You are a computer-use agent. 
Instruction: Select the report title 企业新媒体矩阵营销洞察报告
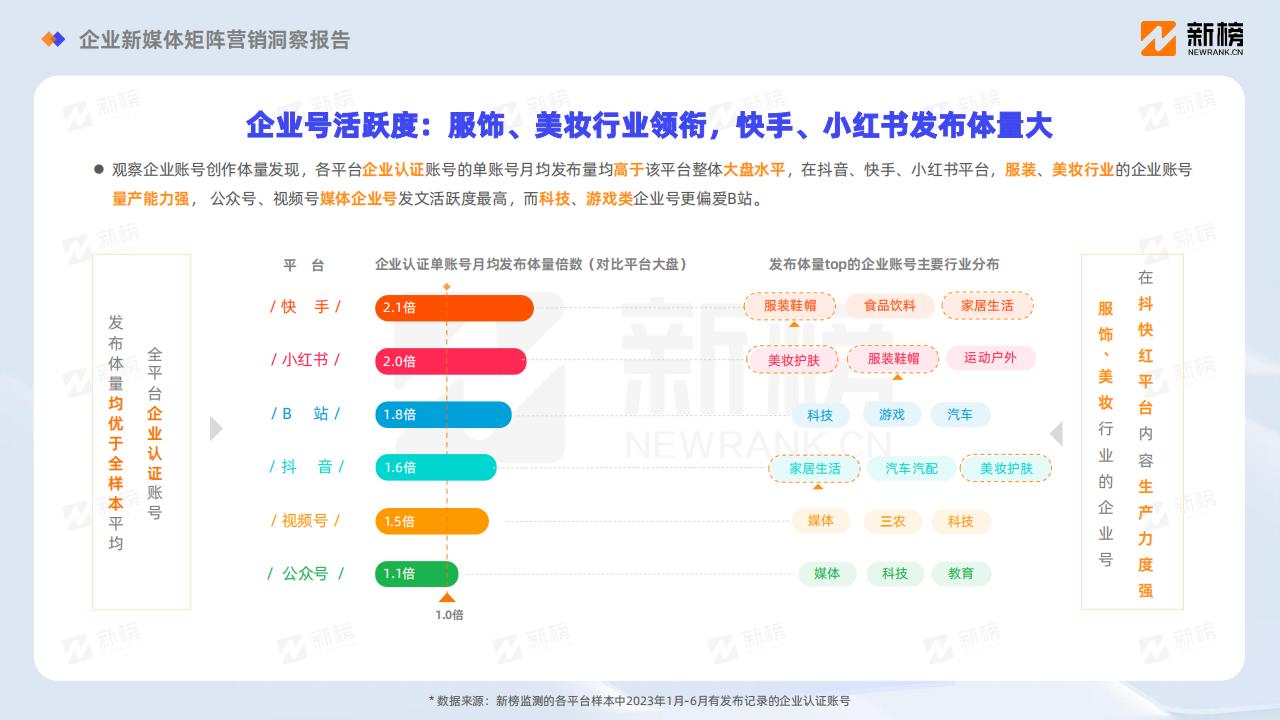coord(215,40)
